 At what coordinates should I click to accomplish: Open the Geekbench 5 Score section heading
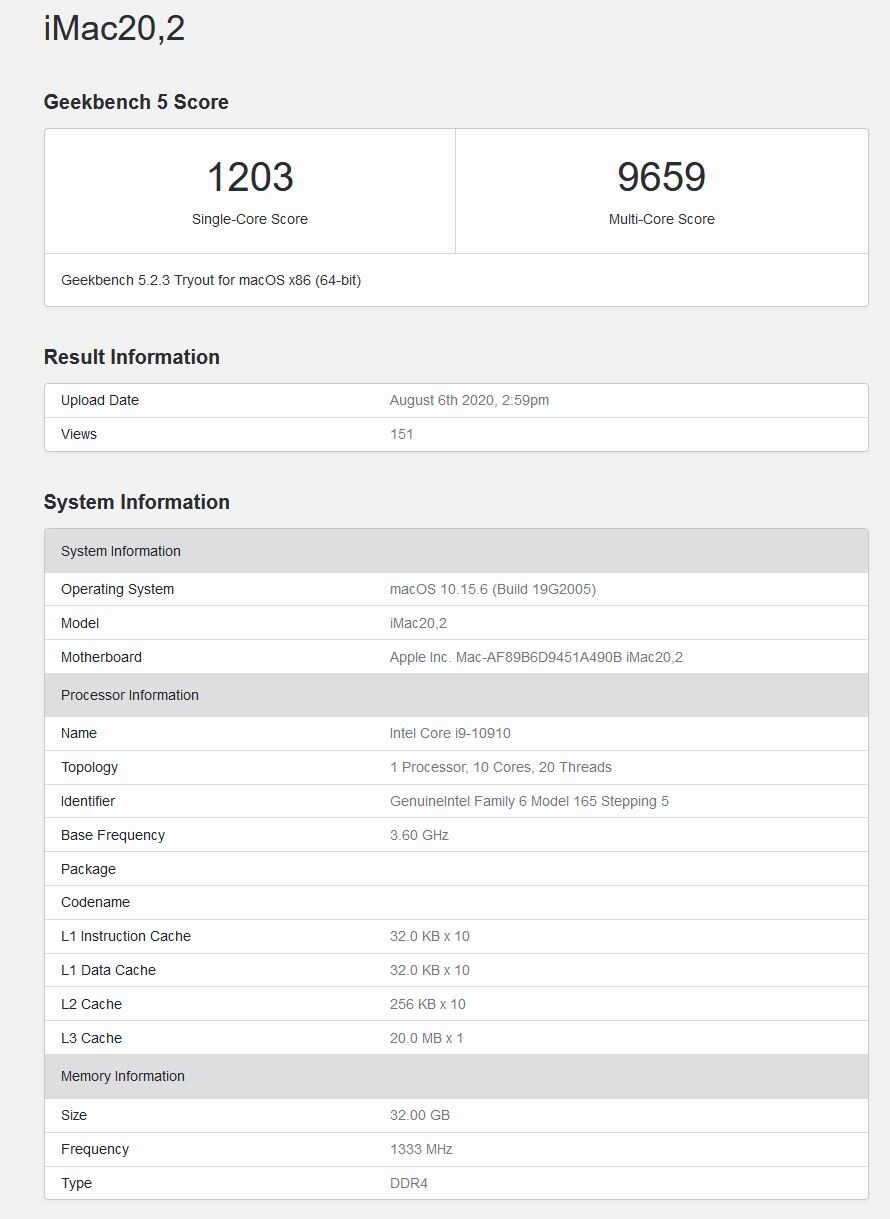(x=135, y=102)
